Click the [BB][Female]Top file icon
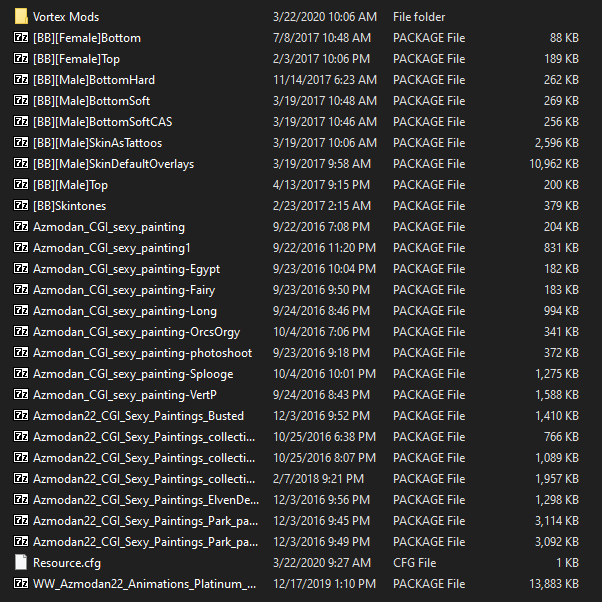602x602 pixels. [x=21, y=58]
